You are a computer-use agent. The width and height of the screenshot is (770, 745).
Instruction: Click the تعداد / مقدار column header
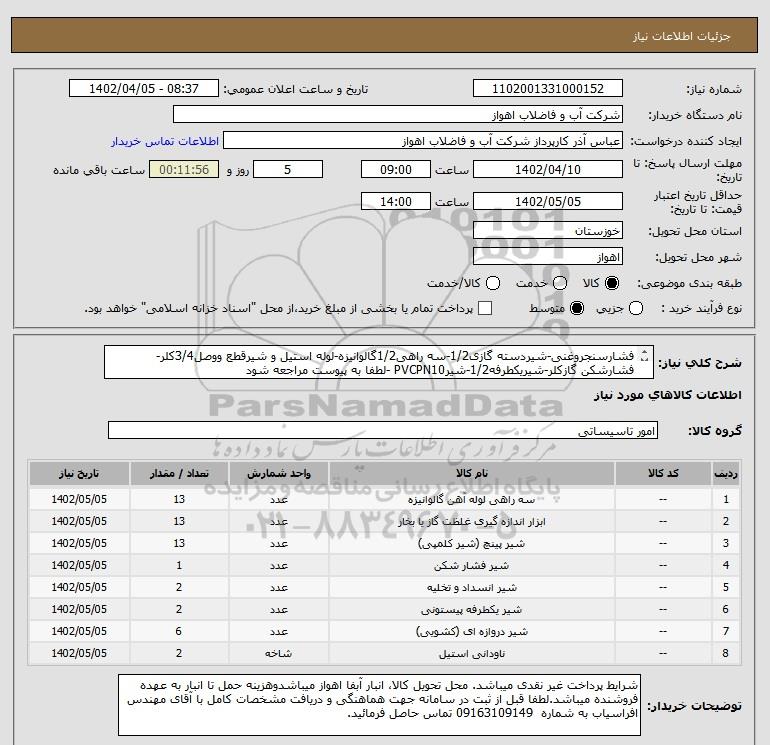(x=179, y=473)
